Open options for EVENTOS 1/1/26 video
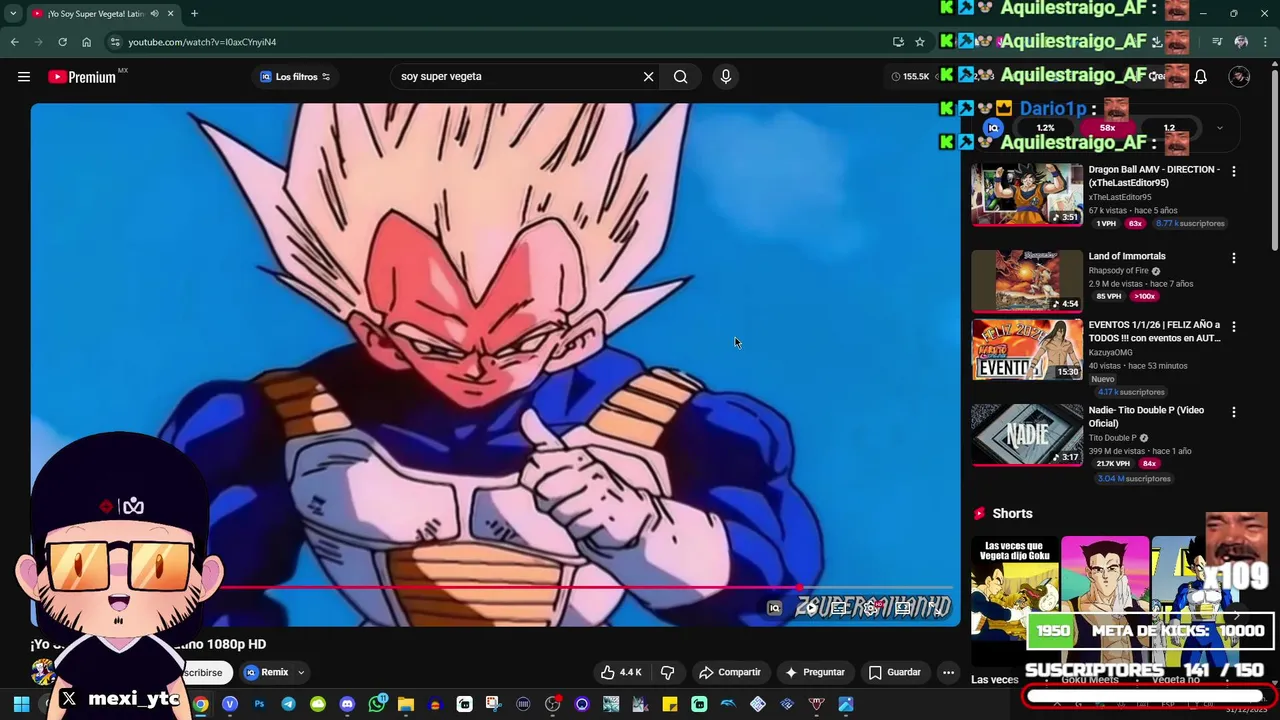 1233,327
